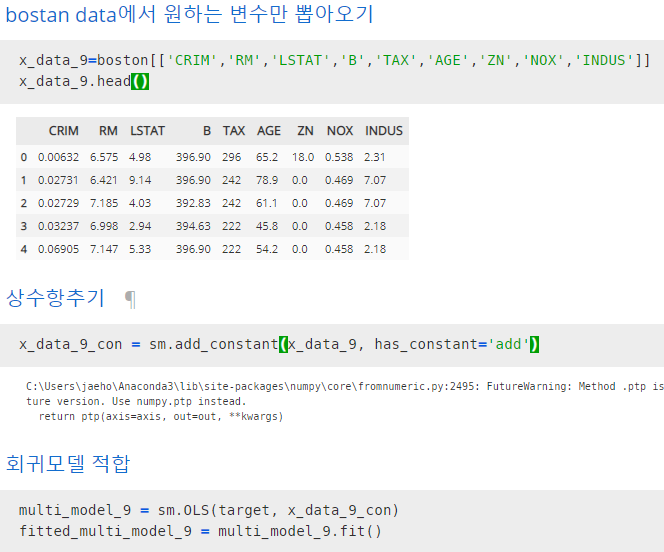The image size is (664, 552).
Task: Click the B column header
Action: [207, 131]
